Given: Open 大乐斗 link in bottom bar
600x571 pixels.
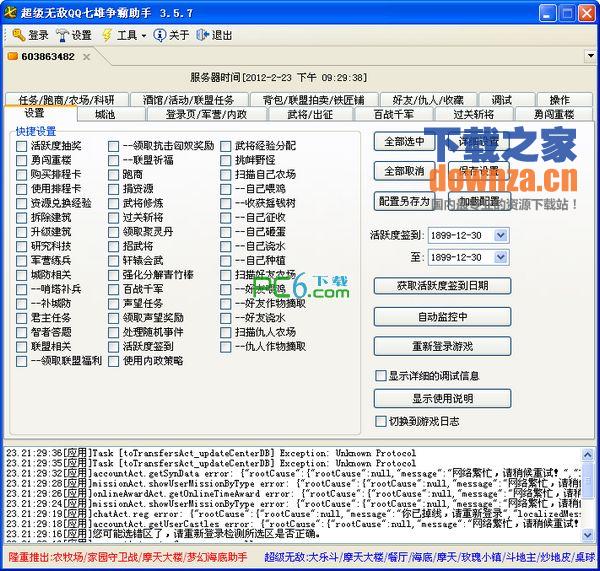Looking at the screenshot, I should (323, 557).
